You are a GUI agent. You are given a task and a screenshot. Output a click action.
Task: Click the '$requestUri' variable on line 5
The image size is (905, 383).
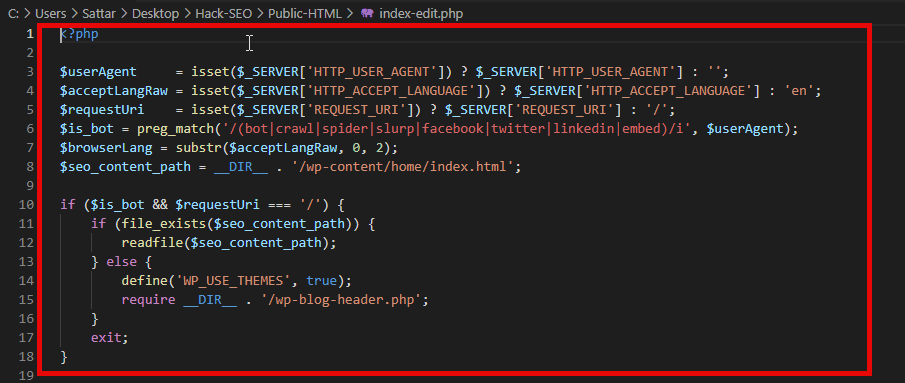102,110
